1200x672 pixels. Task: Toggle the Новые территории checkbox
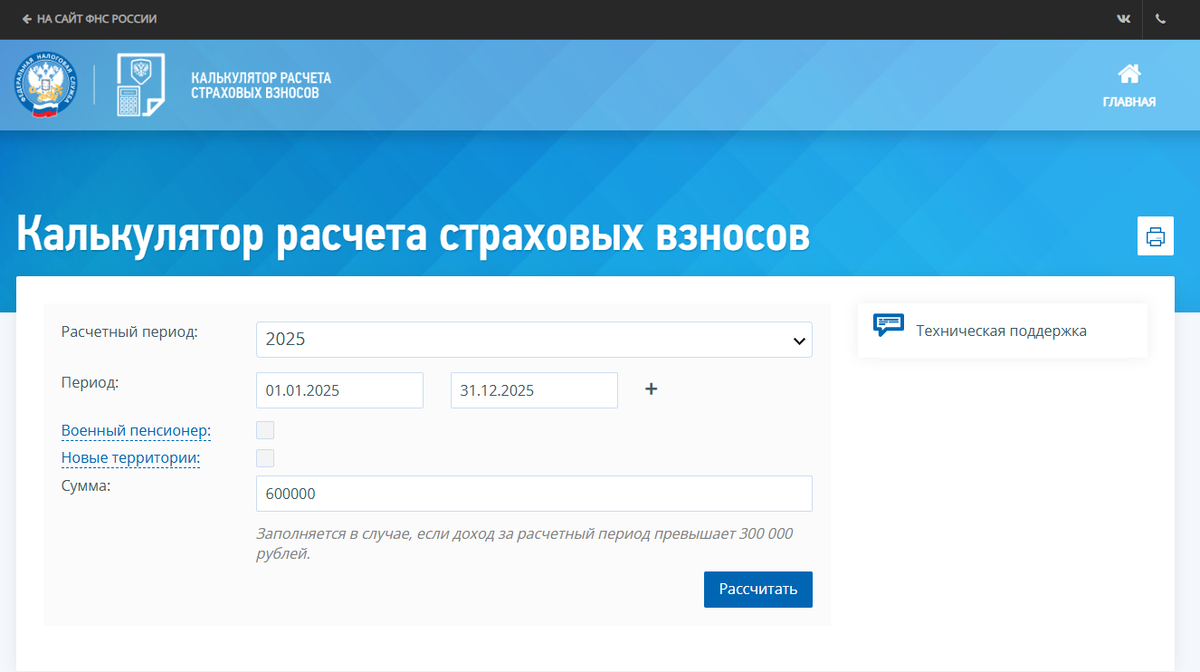[x=265, y=458]
